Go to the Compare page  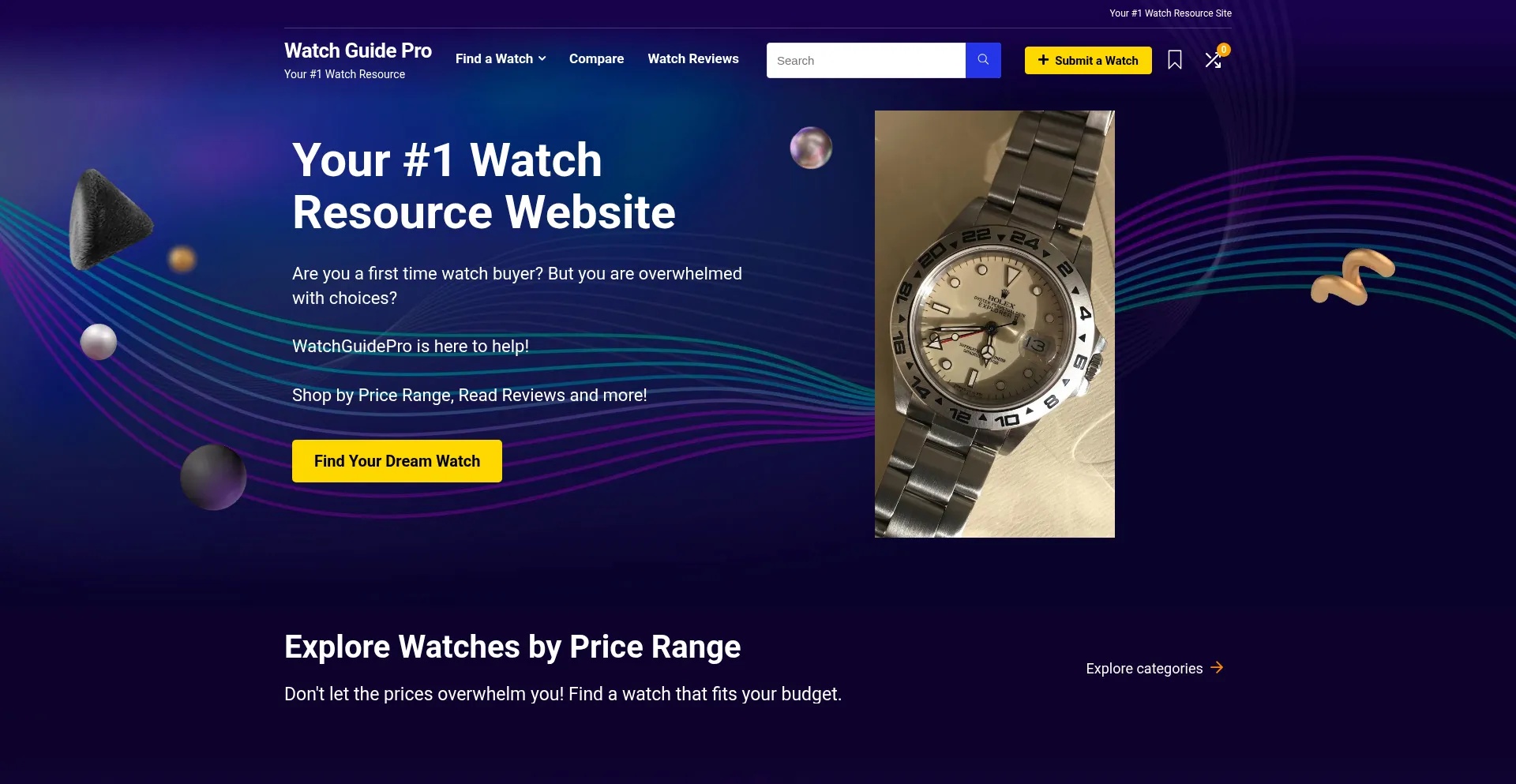[596, 59]
